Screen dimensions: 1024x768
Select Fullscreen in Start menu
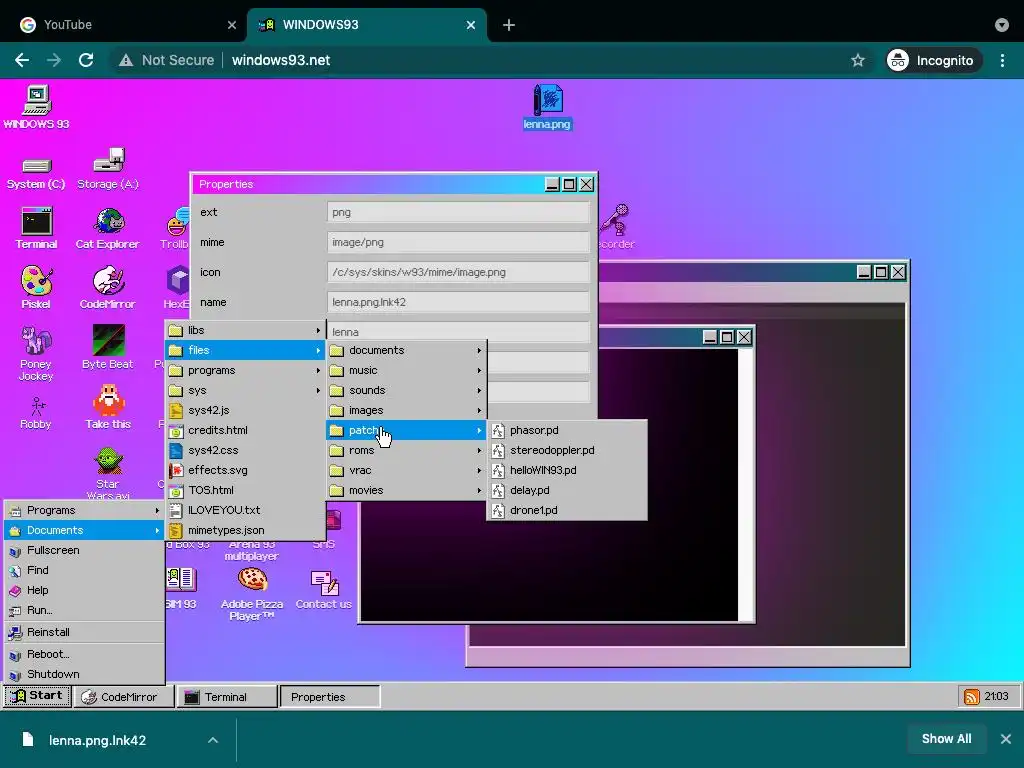(x=84, y=551)
